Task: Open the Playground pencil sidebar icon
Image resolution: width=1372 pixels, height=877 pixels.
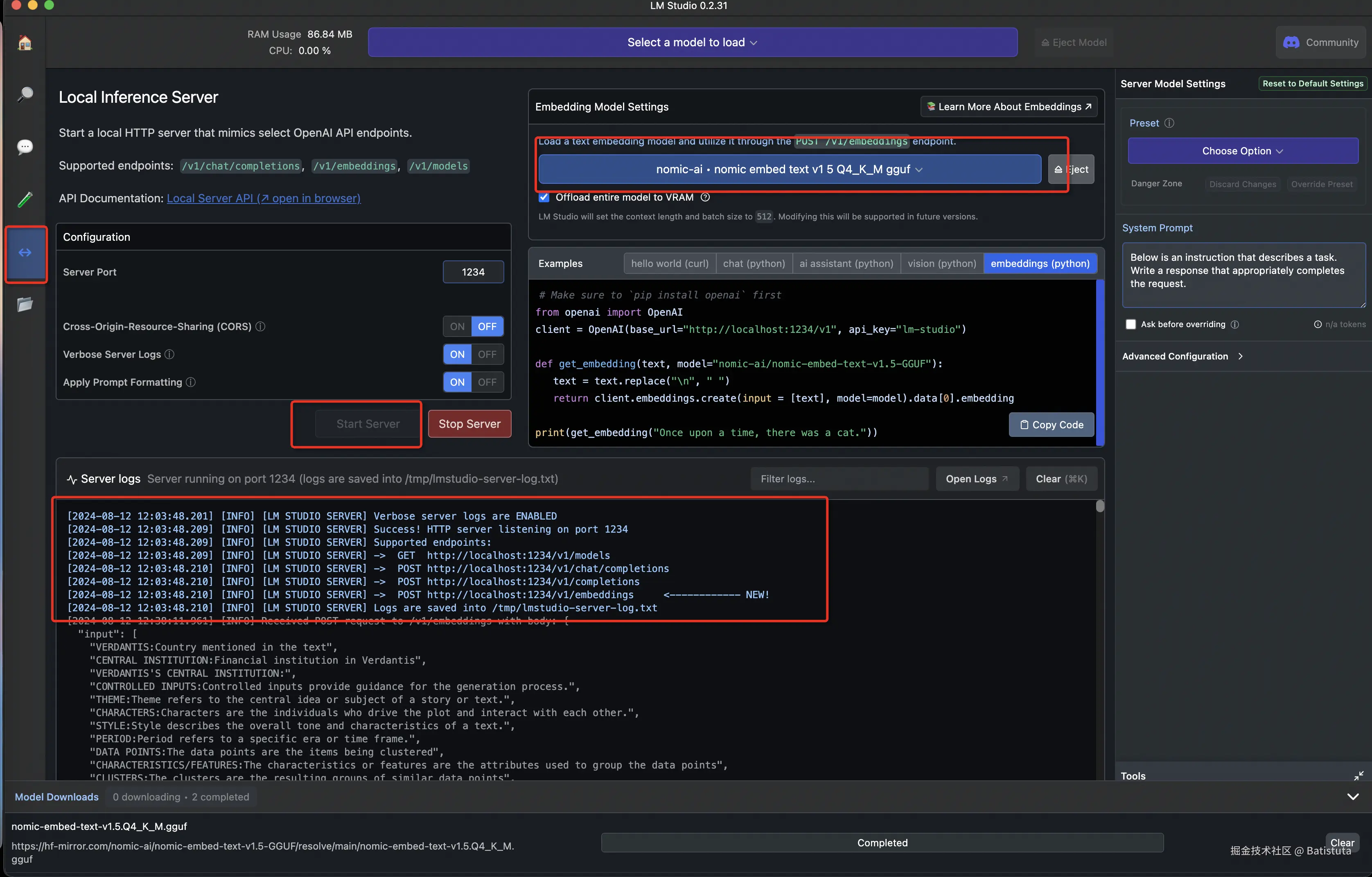Action: click(x=25, y=199)
